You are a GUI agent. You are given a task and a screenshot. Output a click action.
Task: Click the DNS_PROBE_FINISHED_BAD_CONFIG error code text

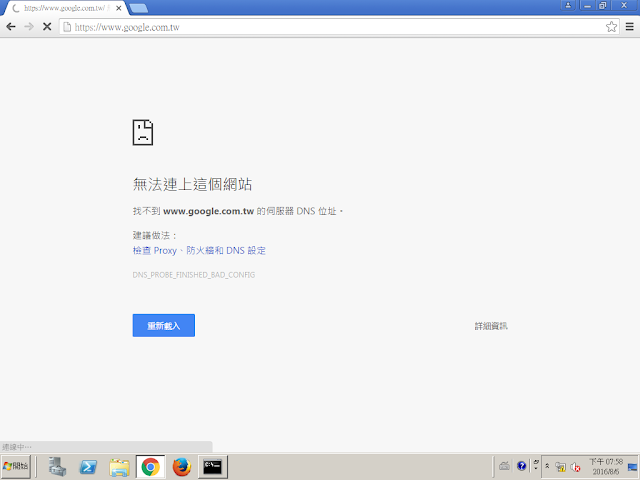(x=194, y=275)
